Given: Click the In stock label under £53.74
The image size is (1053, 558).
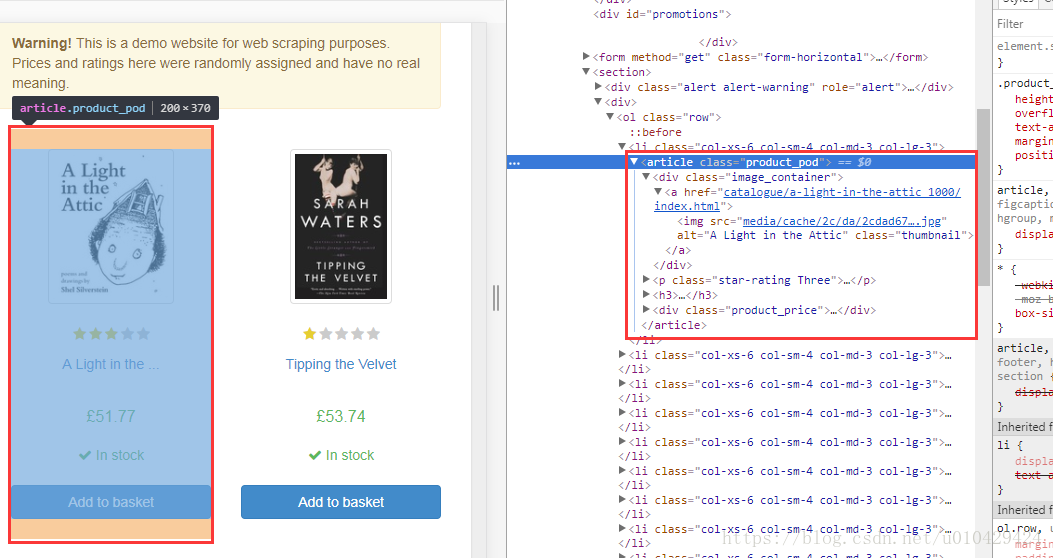Looking at the screenshot, I should click(x=350, y=455).
